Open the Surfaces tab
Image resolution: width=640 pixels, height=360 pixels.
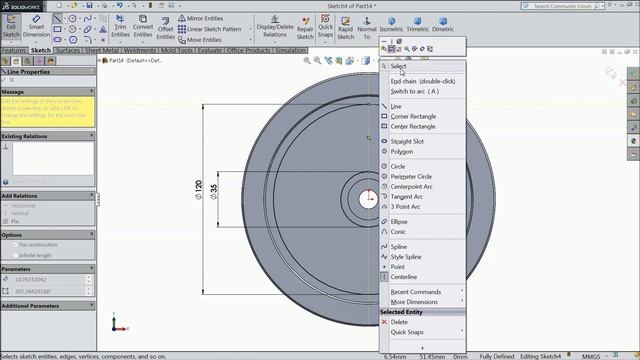[x=67, y=50]
